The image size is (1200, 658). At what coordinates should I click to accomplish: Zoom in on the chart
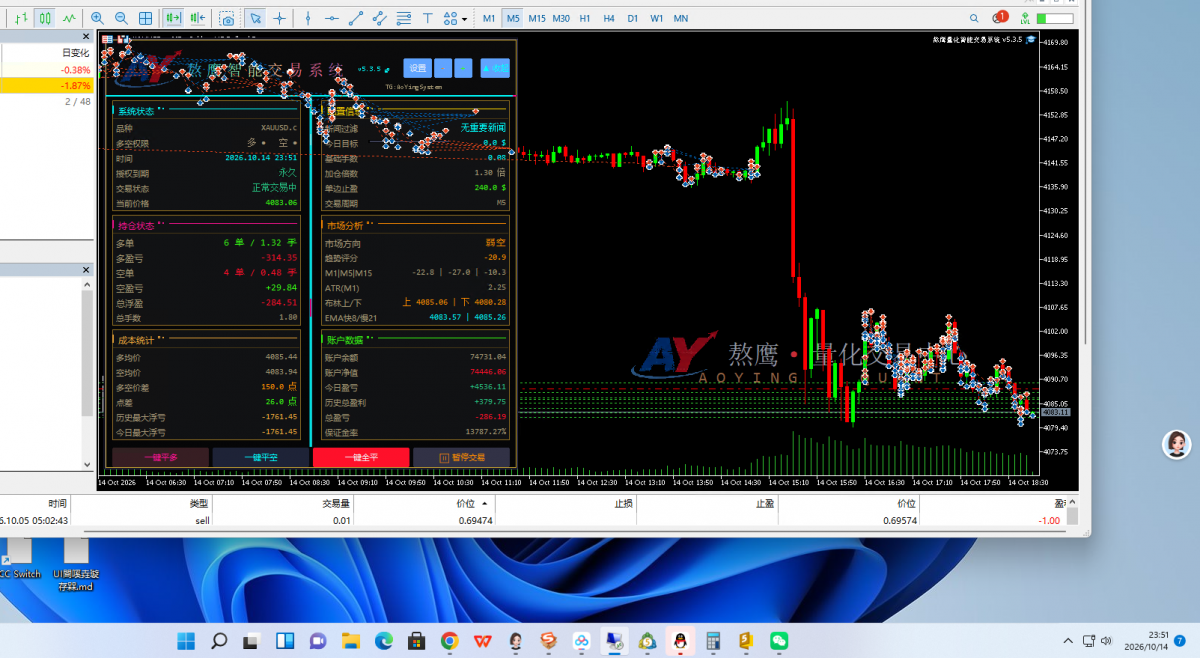tap(97, 18)
